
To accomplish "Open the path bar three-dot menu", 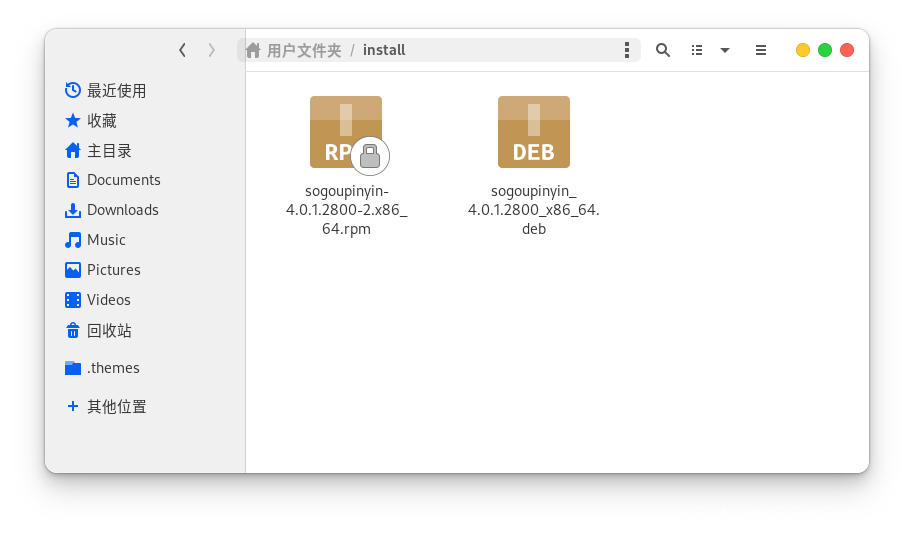I will click(x=627, y=50).
